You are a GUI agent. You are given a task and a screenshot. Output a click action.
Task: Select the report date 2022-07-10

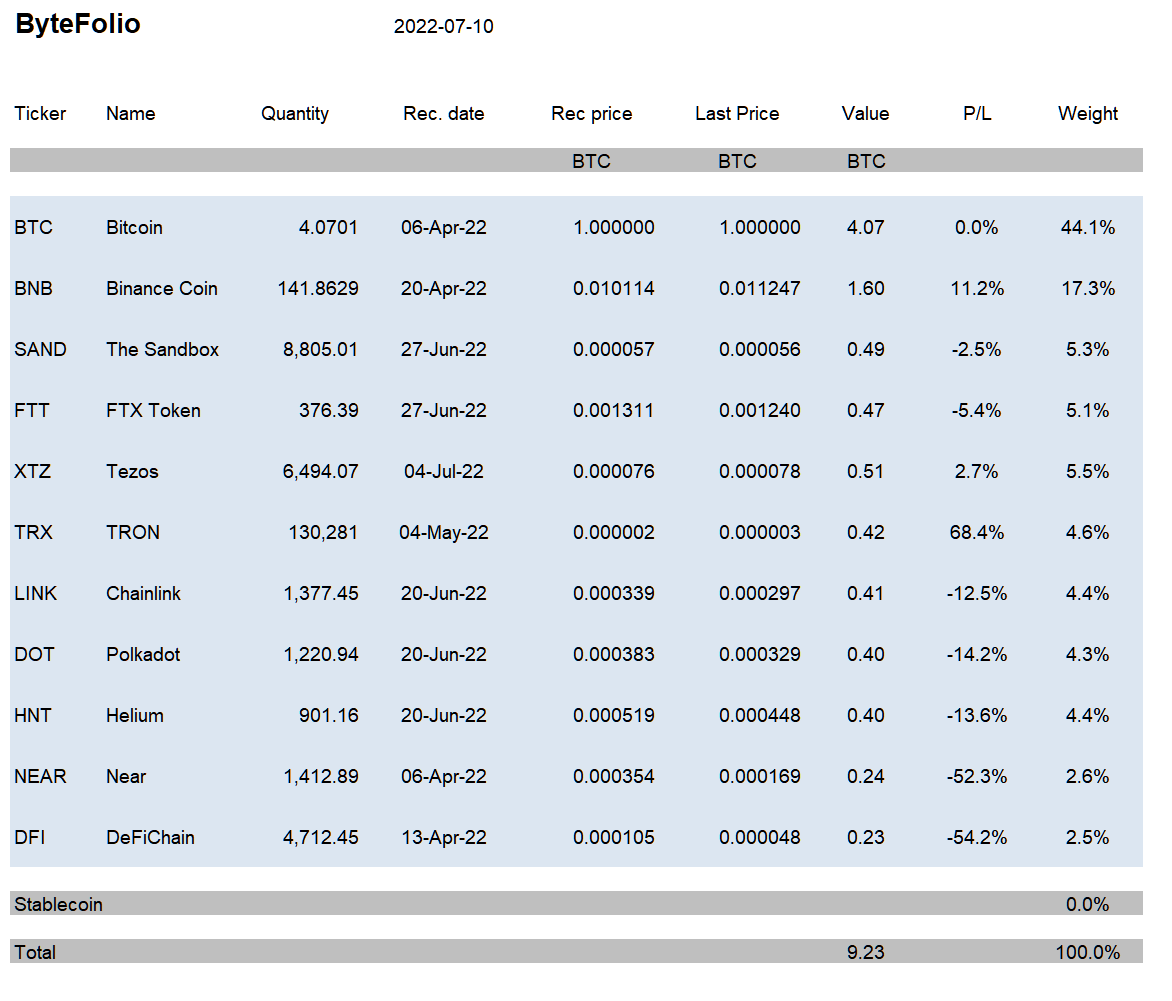pos(443,27)
